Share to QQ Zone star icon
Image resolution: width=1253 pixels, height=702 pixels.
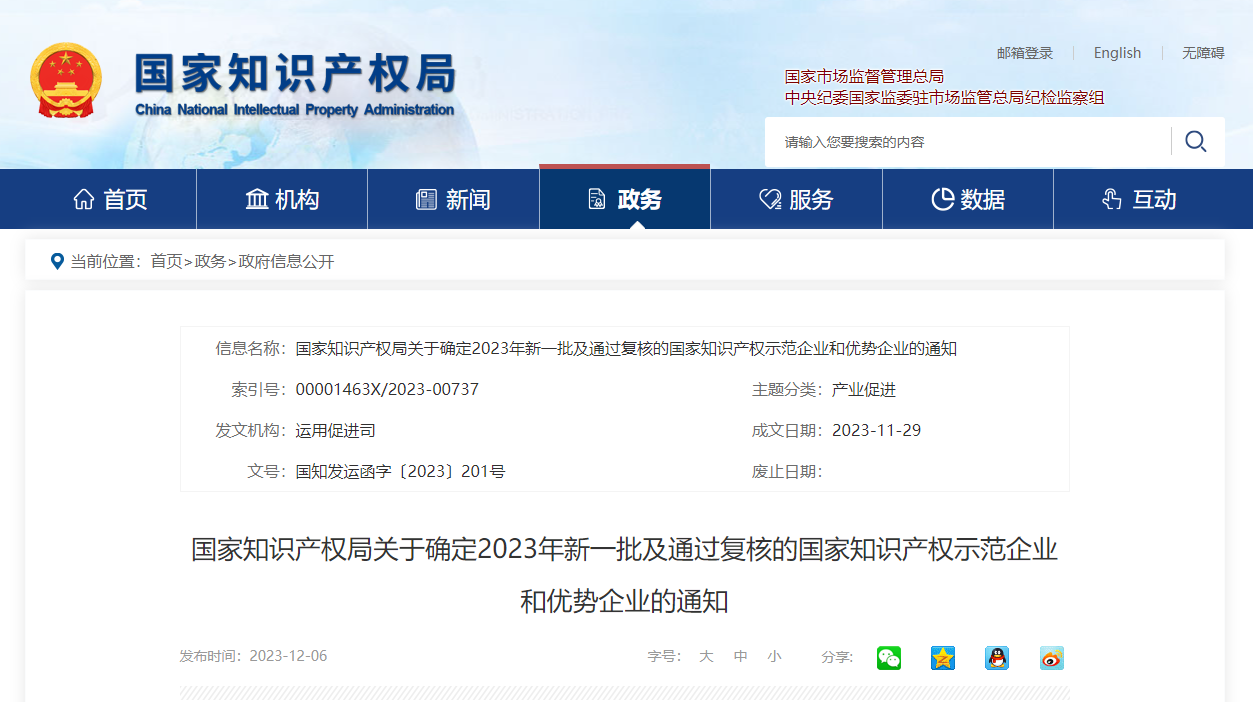pos(943,657)
